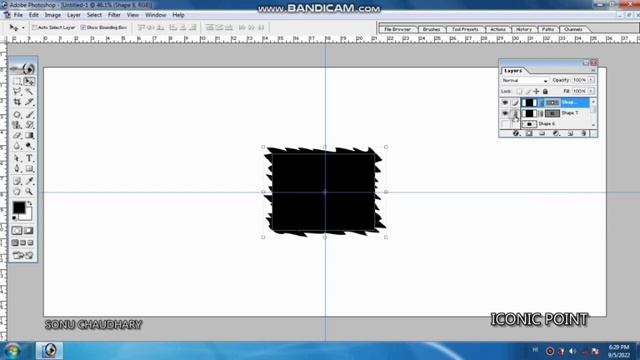
Task: Select the Hand tool
Action: (x=17, y=191)
